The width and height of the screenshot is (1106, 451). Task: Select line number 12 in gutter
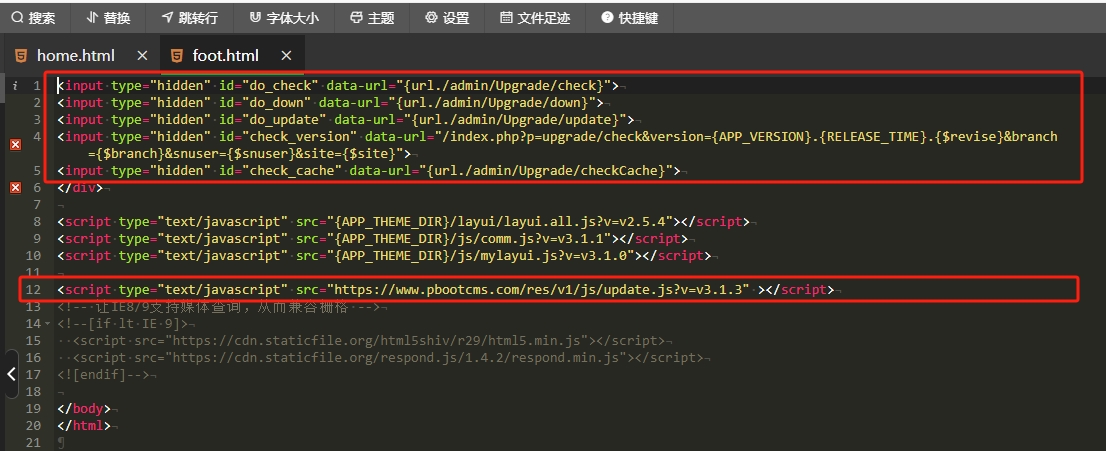[33, 289]
